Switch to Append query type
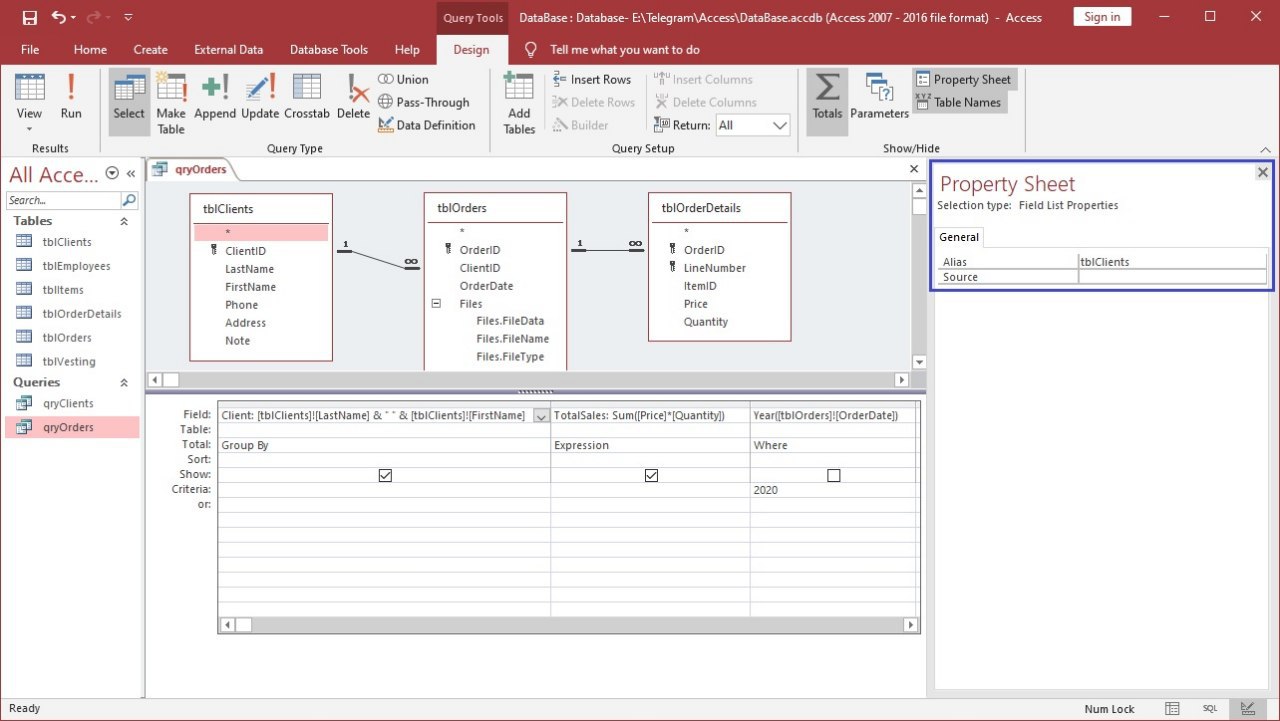Viewport: 1280px width, 721px height. pyautogui.click(x=215, y=97)
